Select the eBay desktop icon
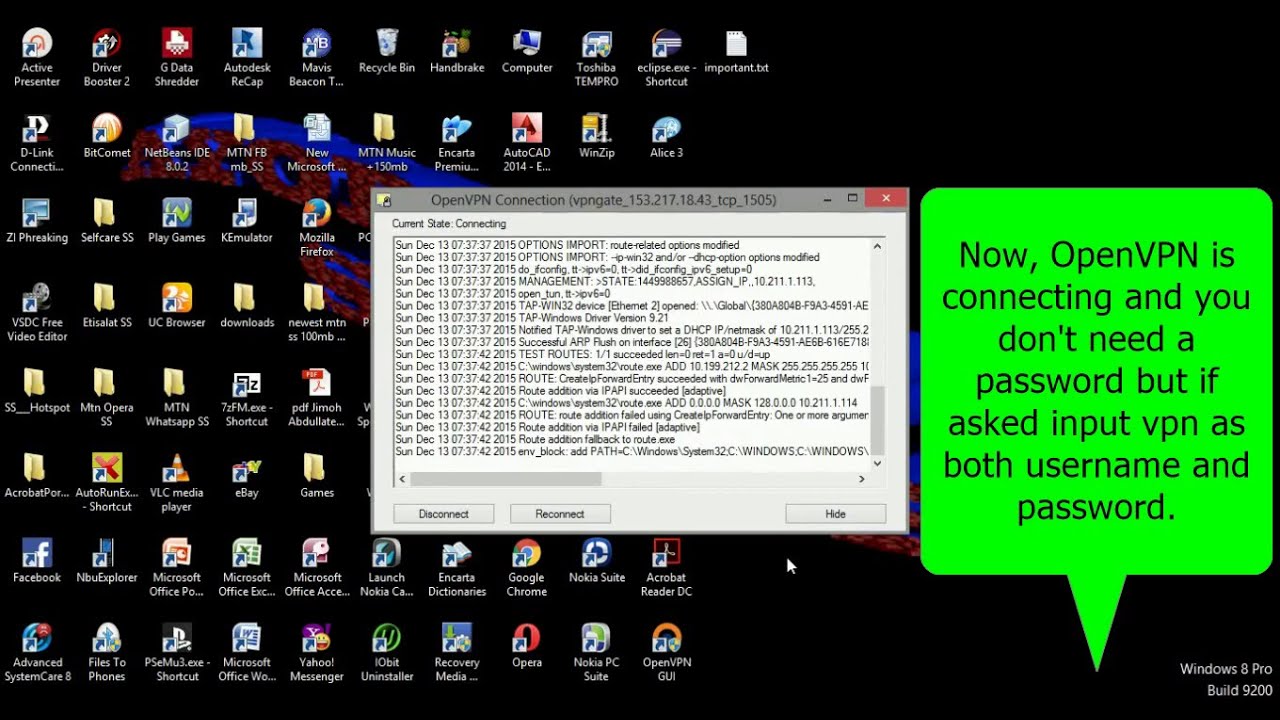This screenshot has height=720, width=1280. pyautogui.click(x=247, y=476)
